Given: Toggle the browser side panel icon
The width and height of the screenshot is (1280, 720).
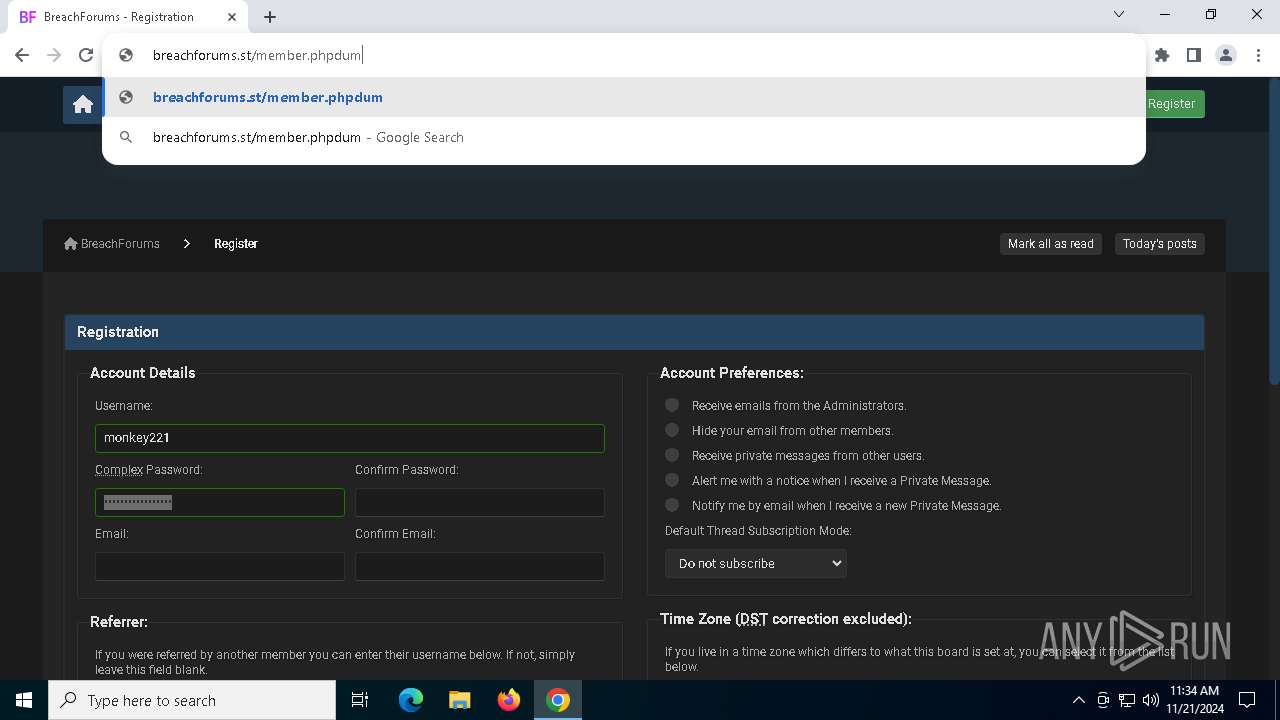Looking at the screenshot, I should point(1194,55).
